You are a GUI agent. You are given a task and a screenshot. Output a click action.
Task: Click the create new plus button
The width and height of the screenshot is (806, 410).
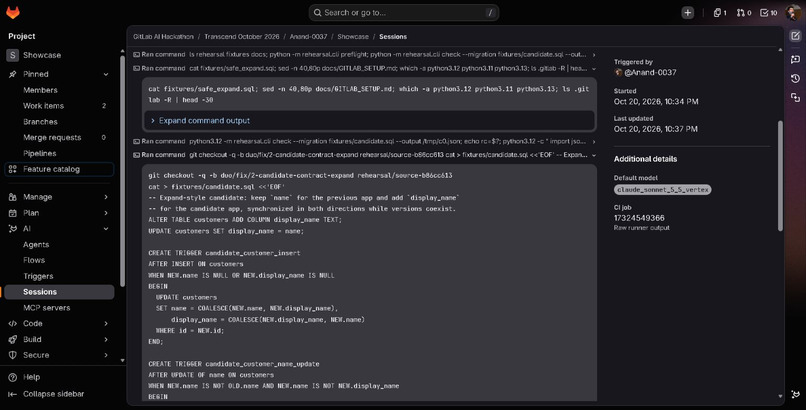coord(687,13)
